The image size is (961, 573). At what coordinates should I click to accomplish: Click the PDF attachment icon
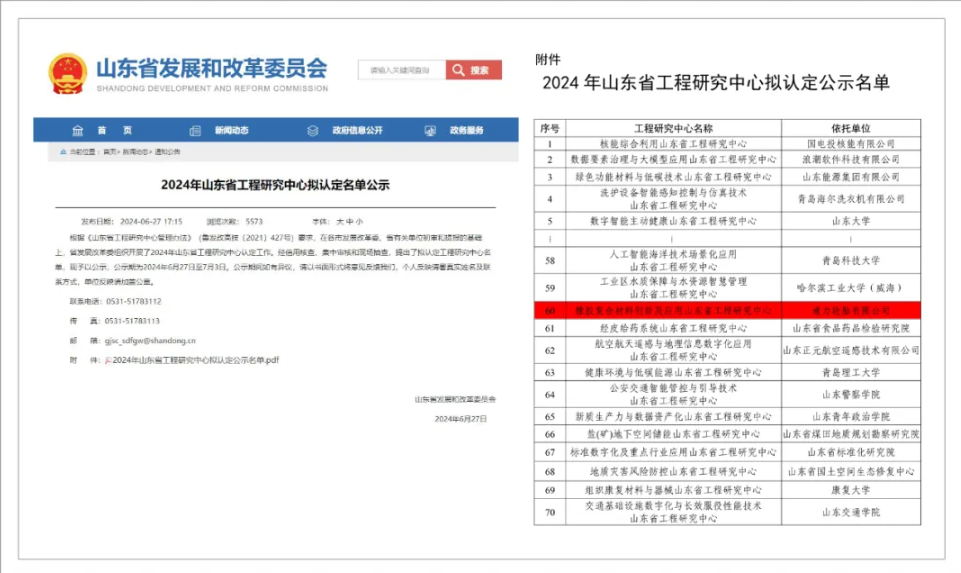coord(107,358)
